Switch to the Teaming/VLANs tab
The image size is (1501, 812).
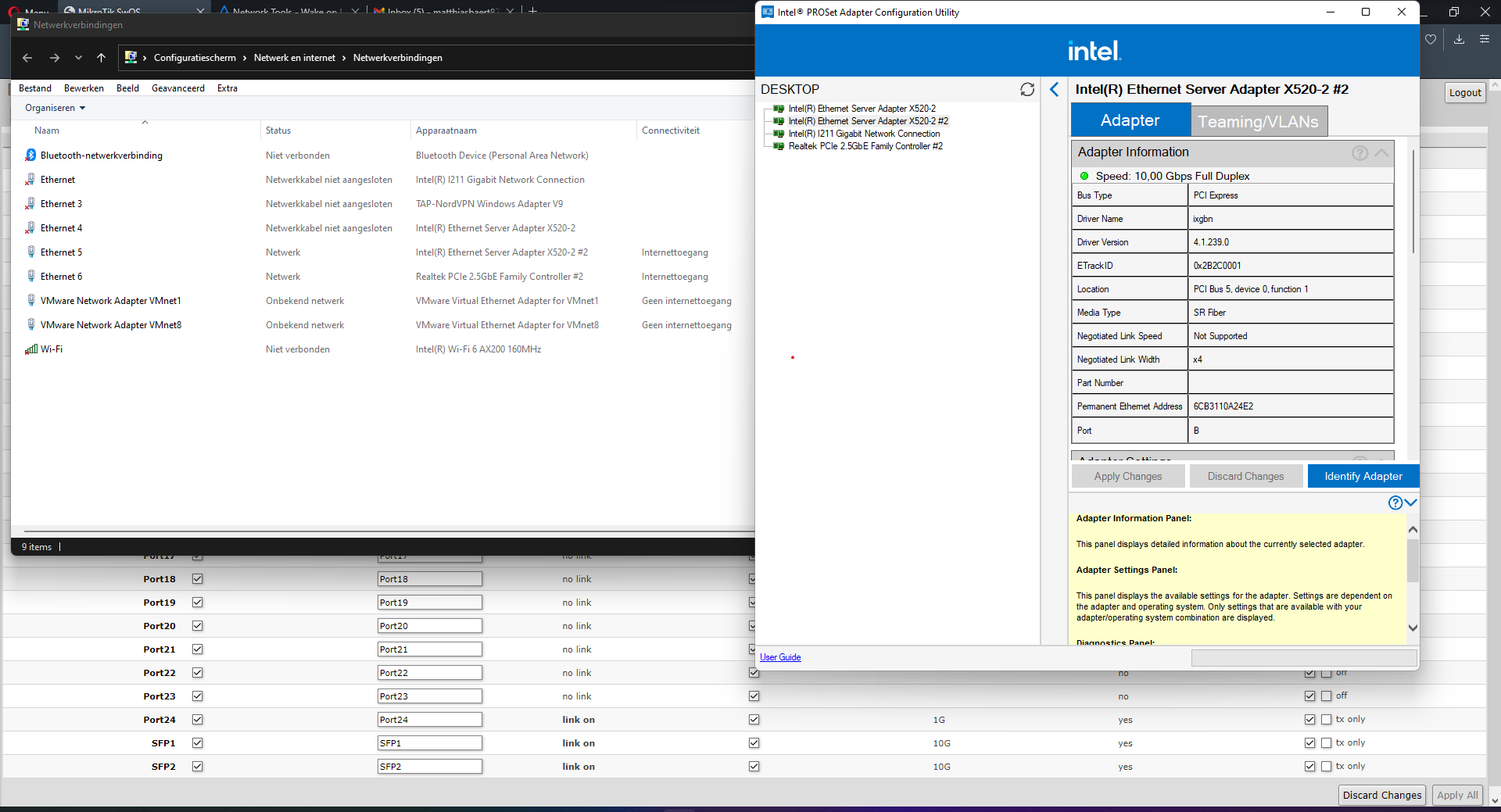click(x=1258, y=122)
